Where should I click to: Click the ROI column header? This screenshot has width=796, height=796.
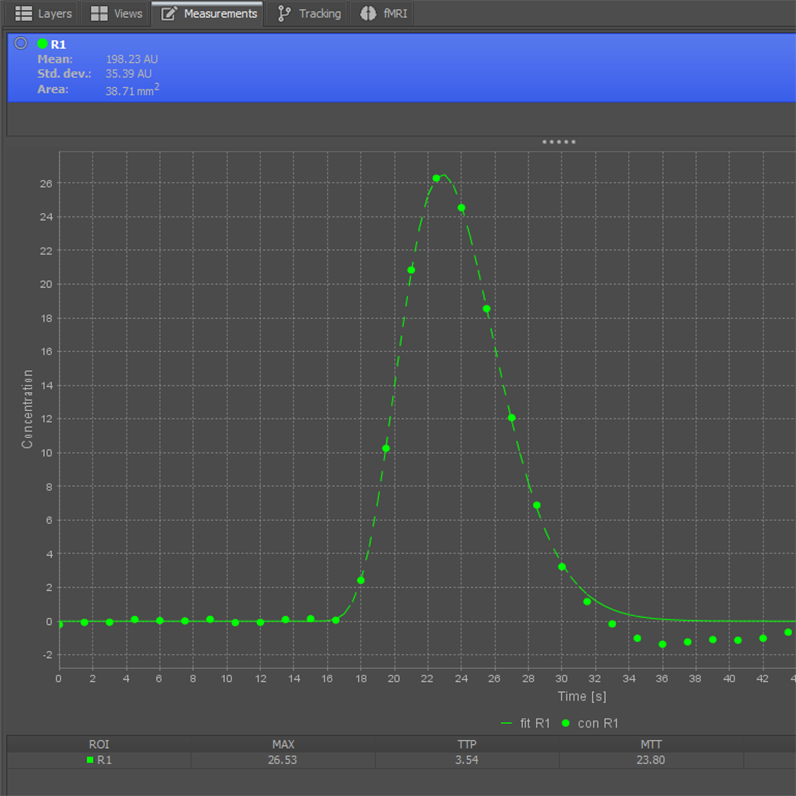pyautogui.click(x=99, y=744)
